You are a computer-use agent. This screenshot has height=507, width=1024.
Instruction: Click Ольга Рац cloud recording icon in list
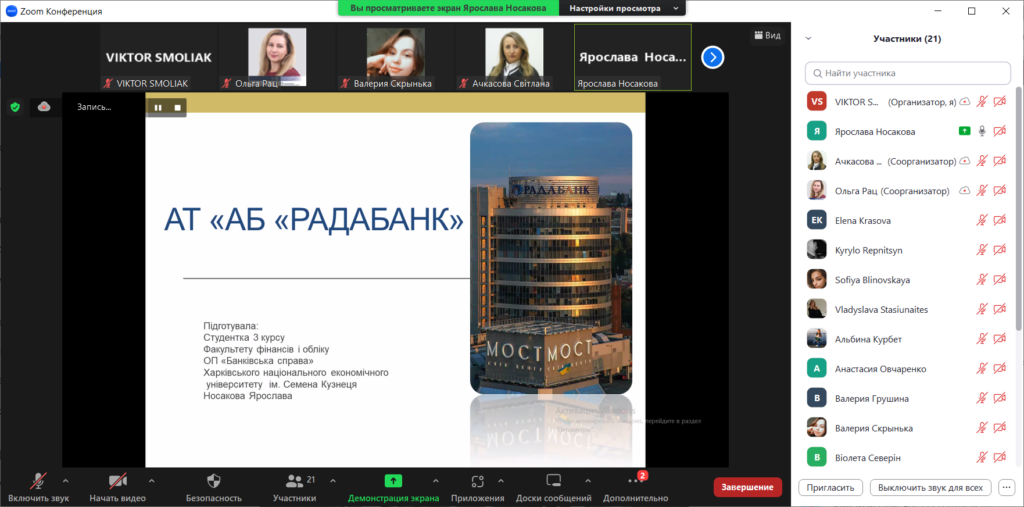pyautogui.click(x=965, y=191)
